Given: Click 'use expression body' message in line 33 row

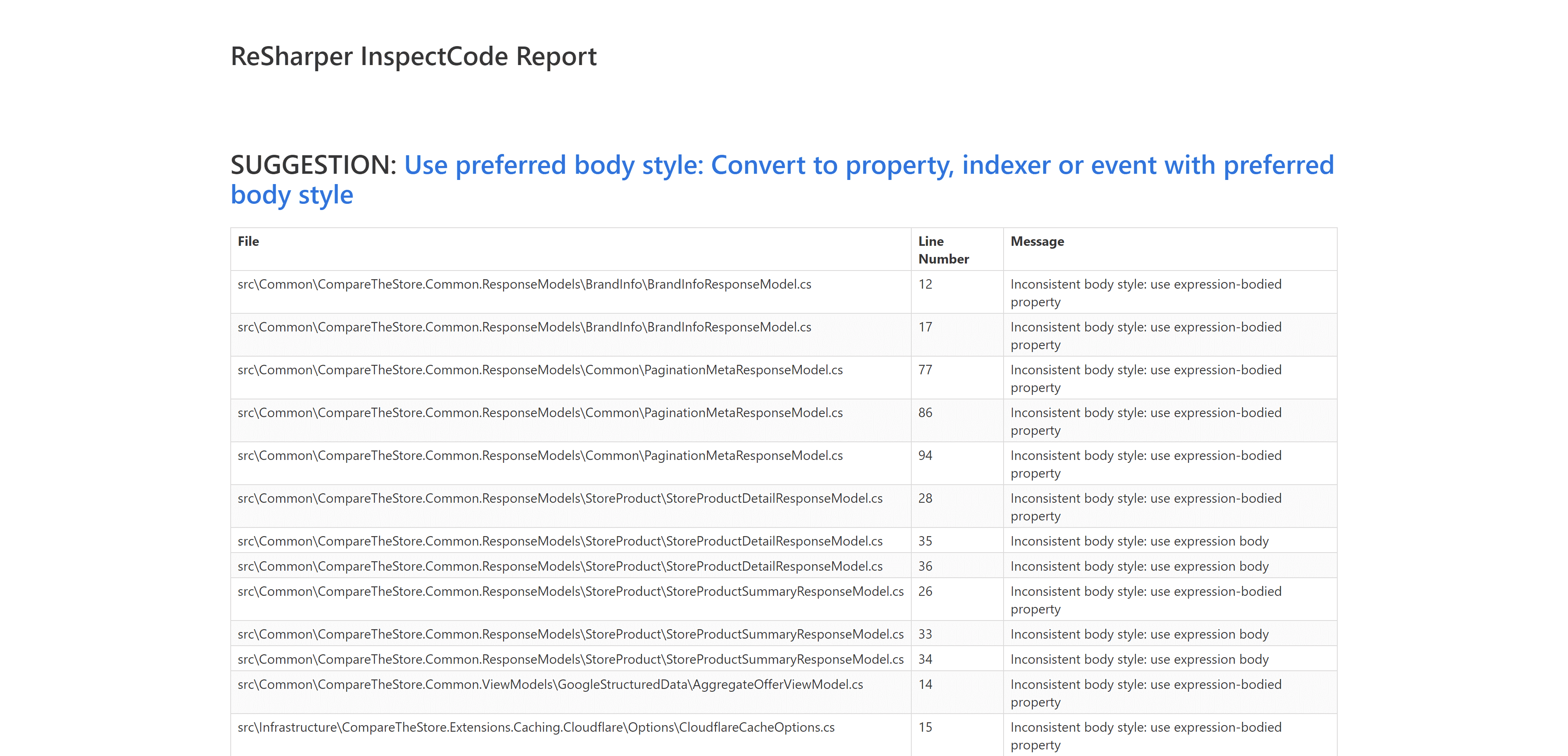Looking at the screenshot, I should (1140, 634).
